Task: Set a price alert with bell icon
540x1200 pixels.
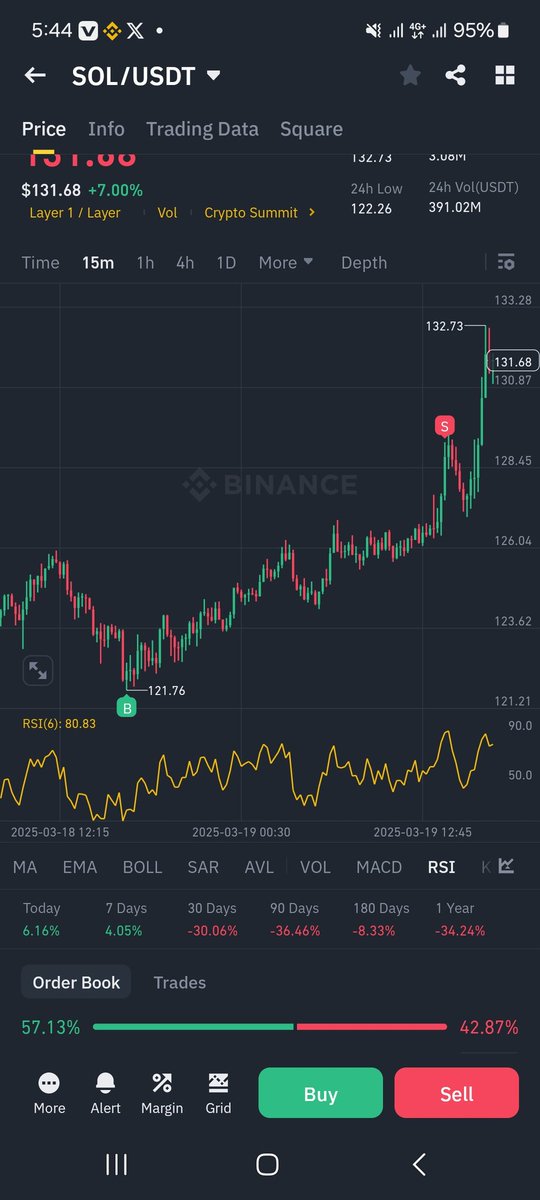Action: (105, 1092)
